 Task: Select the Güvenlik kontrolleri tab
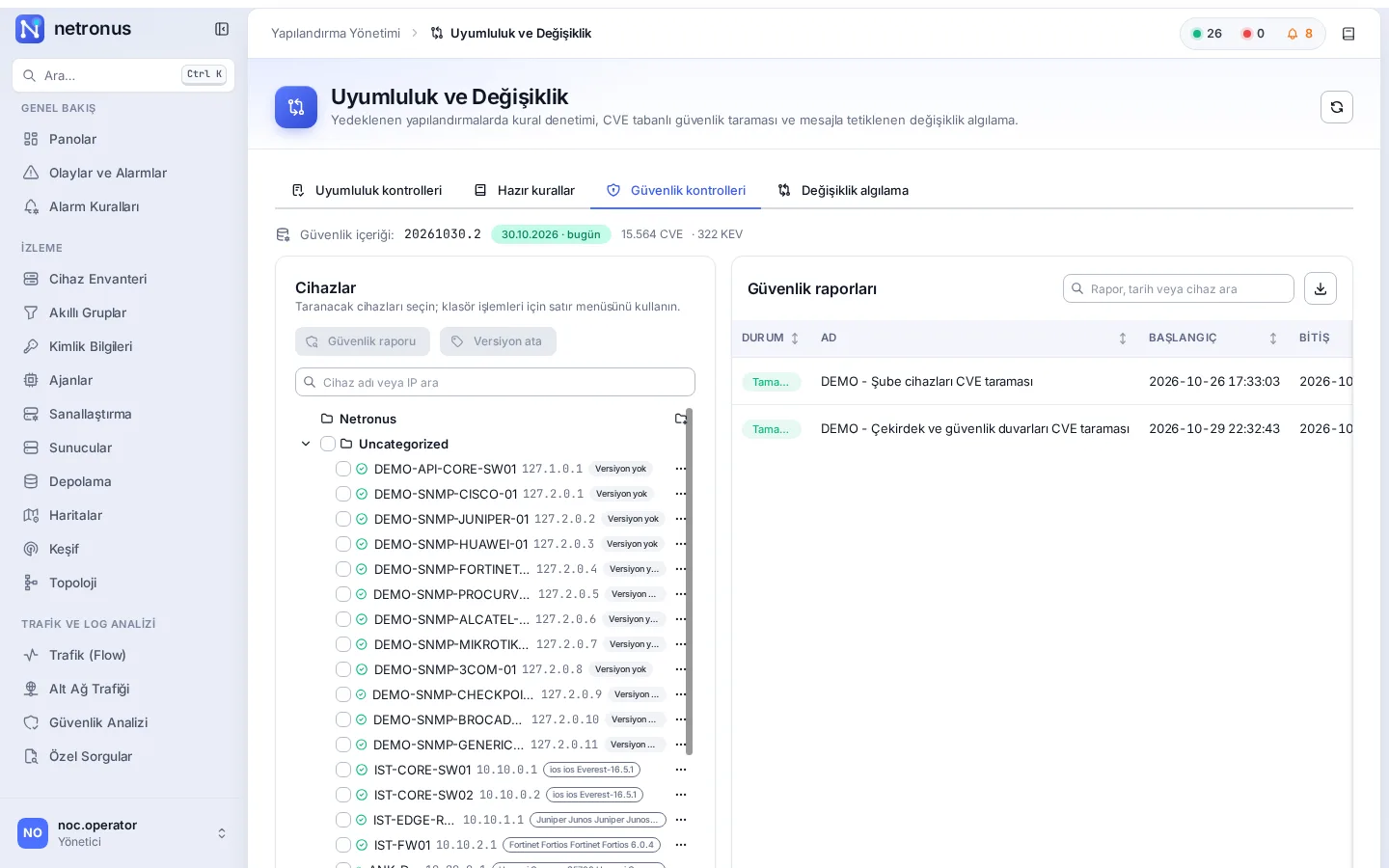pyautogui.click(x=675, y=190)
